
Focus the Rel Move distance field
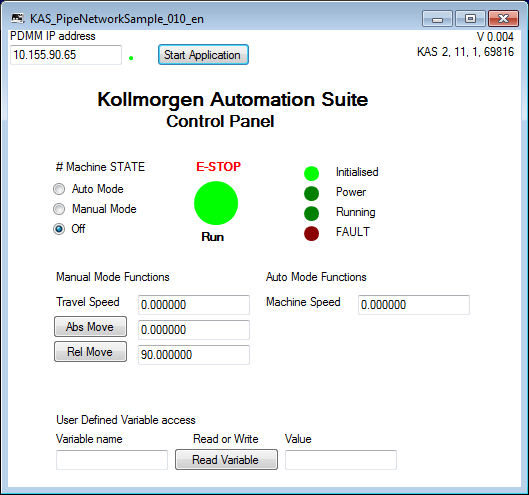point(194,355)
